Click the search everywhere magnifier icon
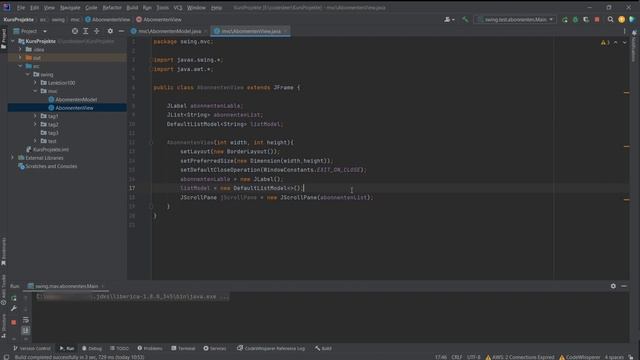The width and height of the screenshot is (640, 360). (x=610, y=19)
